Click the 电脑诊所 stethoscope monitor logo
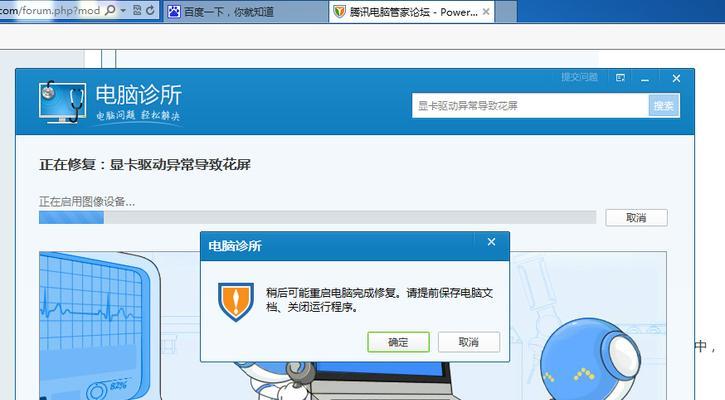This screenshot has height=400, width=725. tap(63, 102)
